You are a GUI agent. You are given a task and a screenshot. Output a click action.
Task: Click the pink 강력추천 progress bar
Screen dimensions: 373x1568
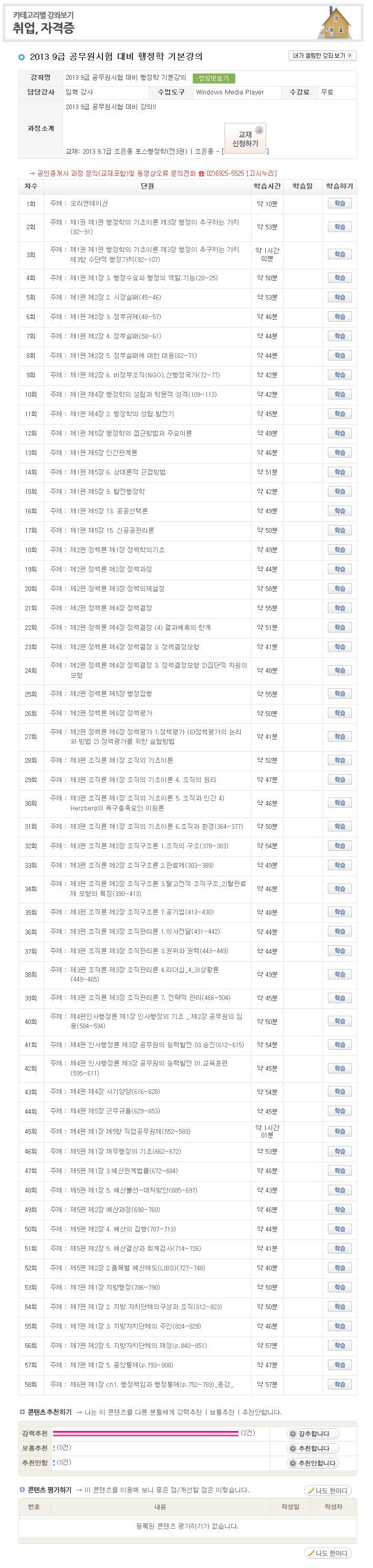(146, 1434)
